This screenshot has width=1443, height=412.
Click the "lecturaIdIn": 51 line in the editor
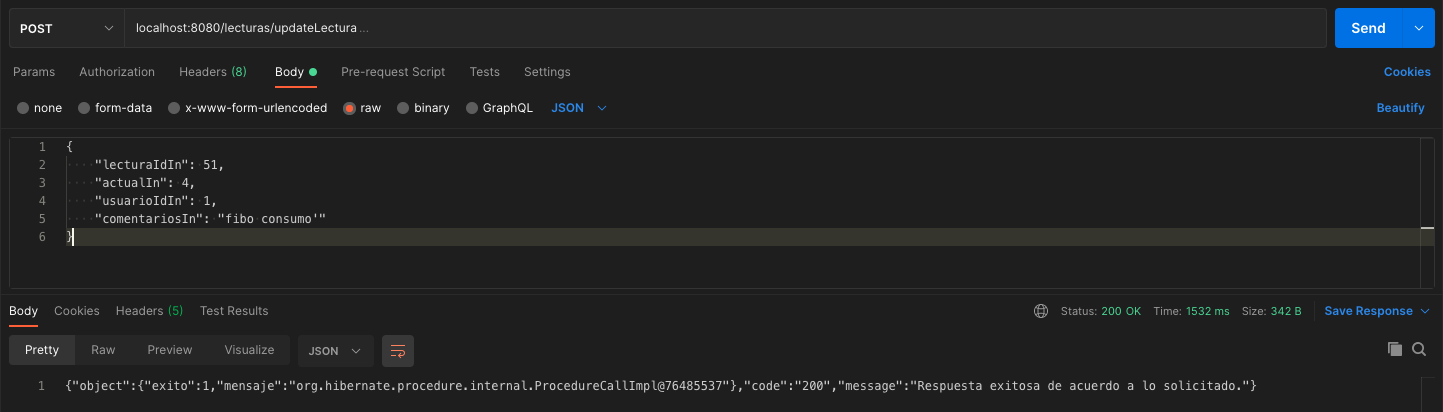tap(160, 165)
